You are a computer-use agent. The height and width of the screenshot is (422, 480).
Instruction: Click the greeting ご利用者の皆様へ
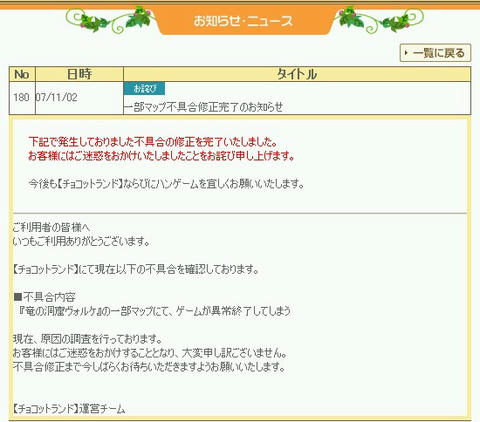51,227
